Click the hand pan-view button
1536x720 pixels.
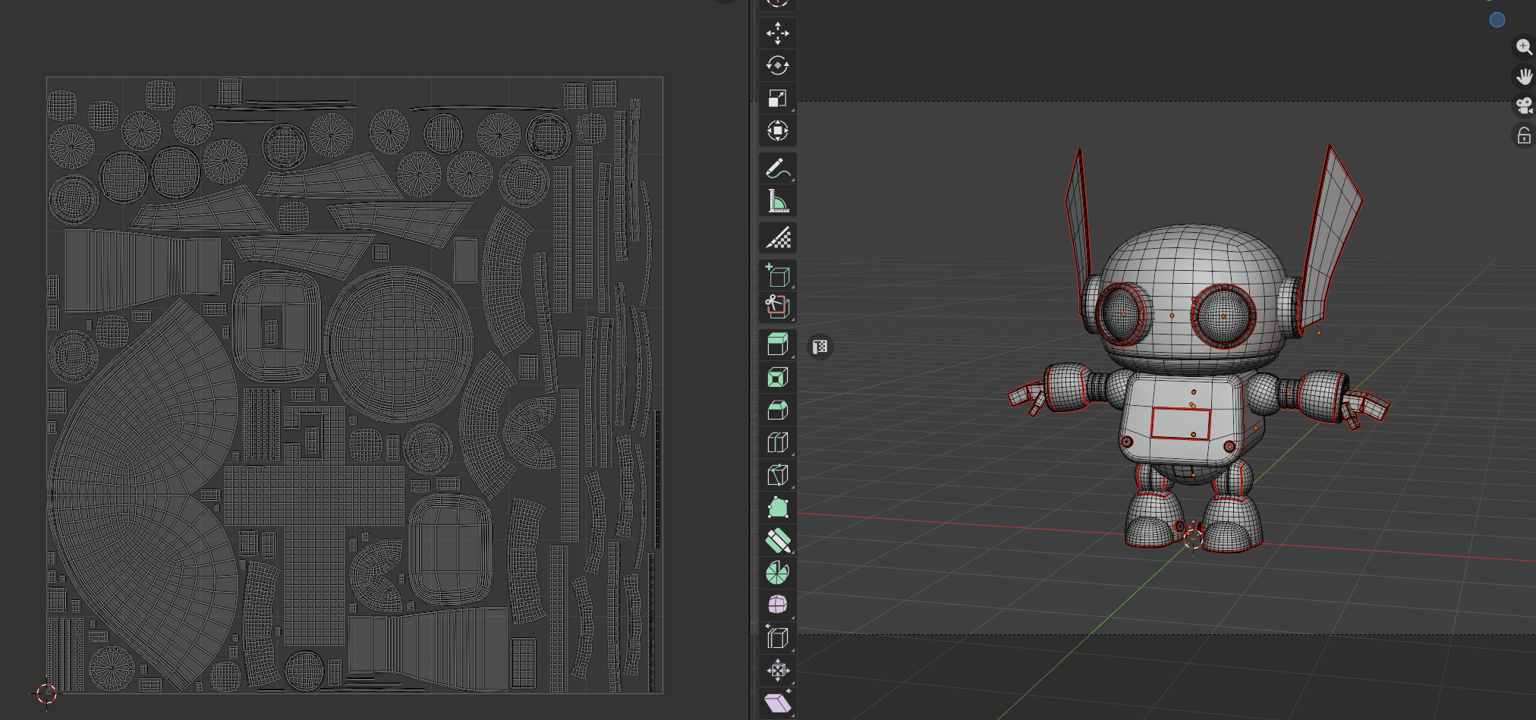(1523, 77)
